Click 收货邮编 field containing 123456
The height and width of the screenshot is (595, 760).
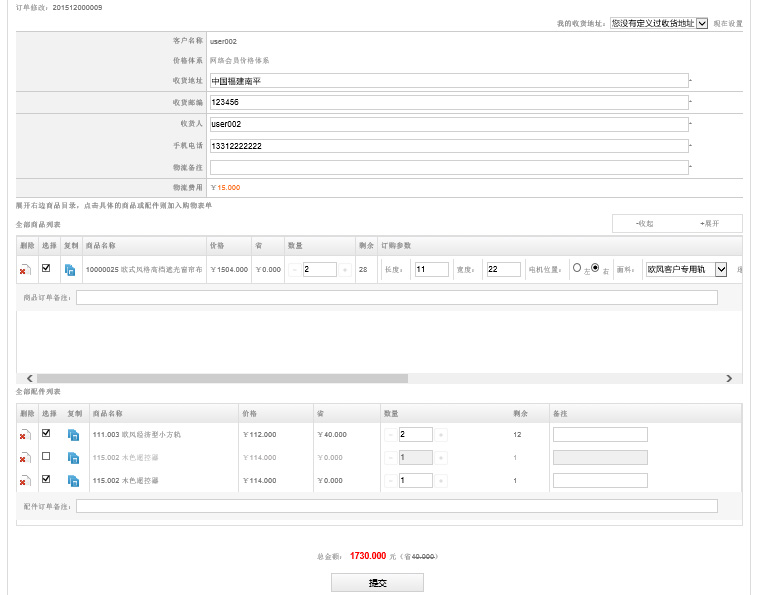click(449, 102)
